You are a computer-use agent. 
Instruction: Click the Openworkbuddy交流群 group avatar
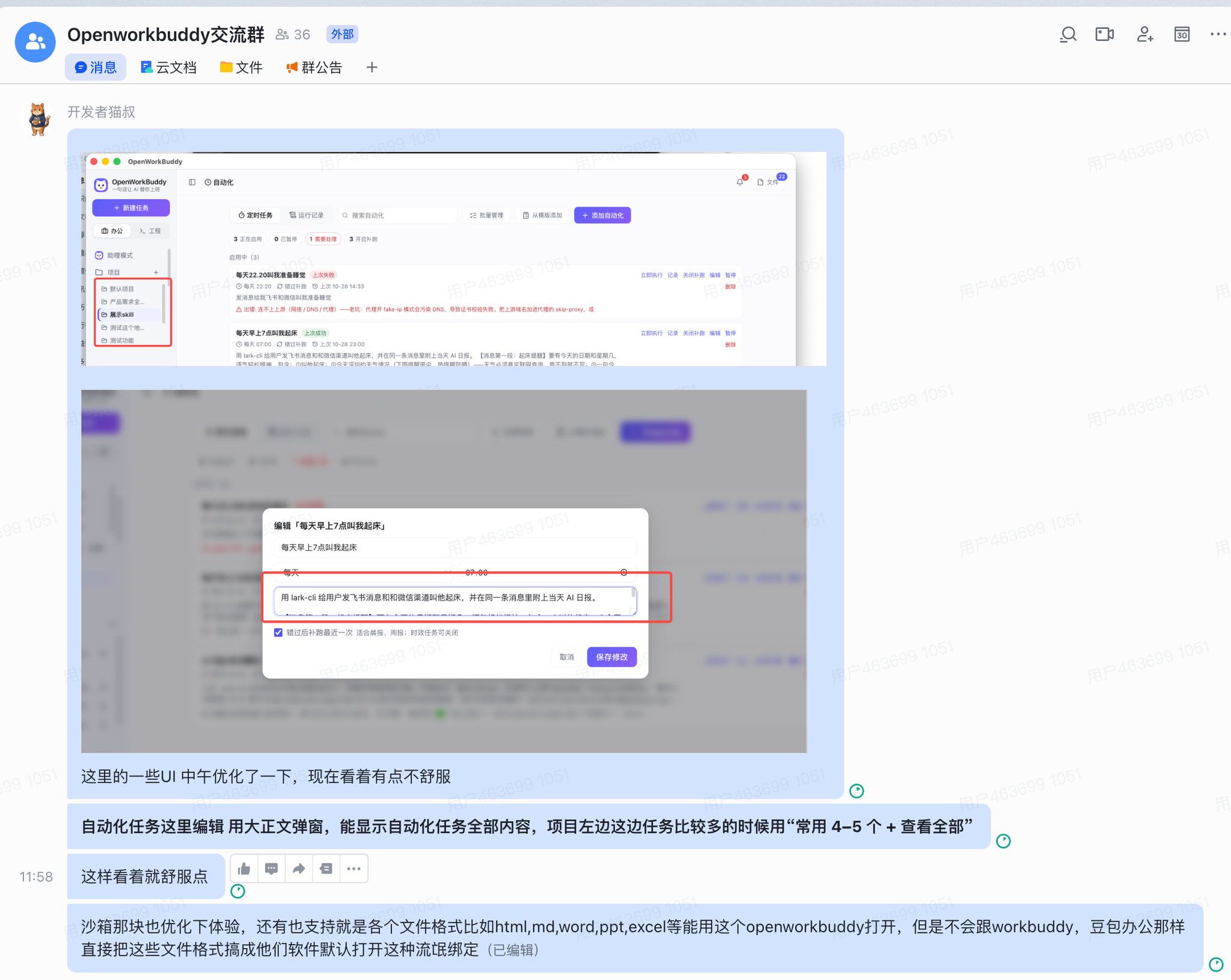click(35, 42)
